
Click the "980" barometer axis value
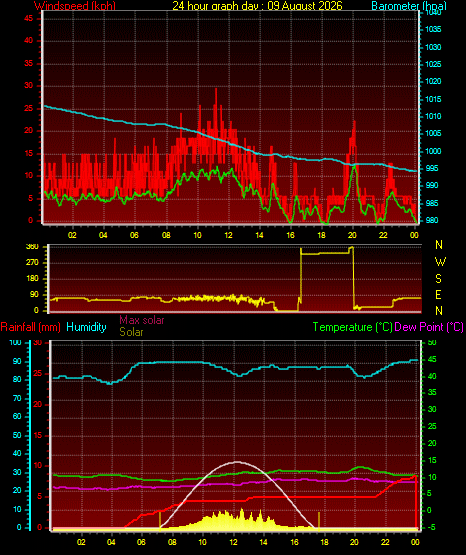click(431, 220)
